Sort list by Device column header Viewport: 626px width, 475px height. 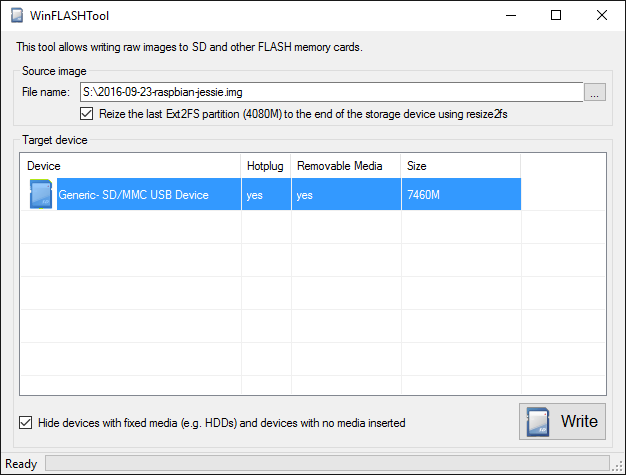point(130,165)
